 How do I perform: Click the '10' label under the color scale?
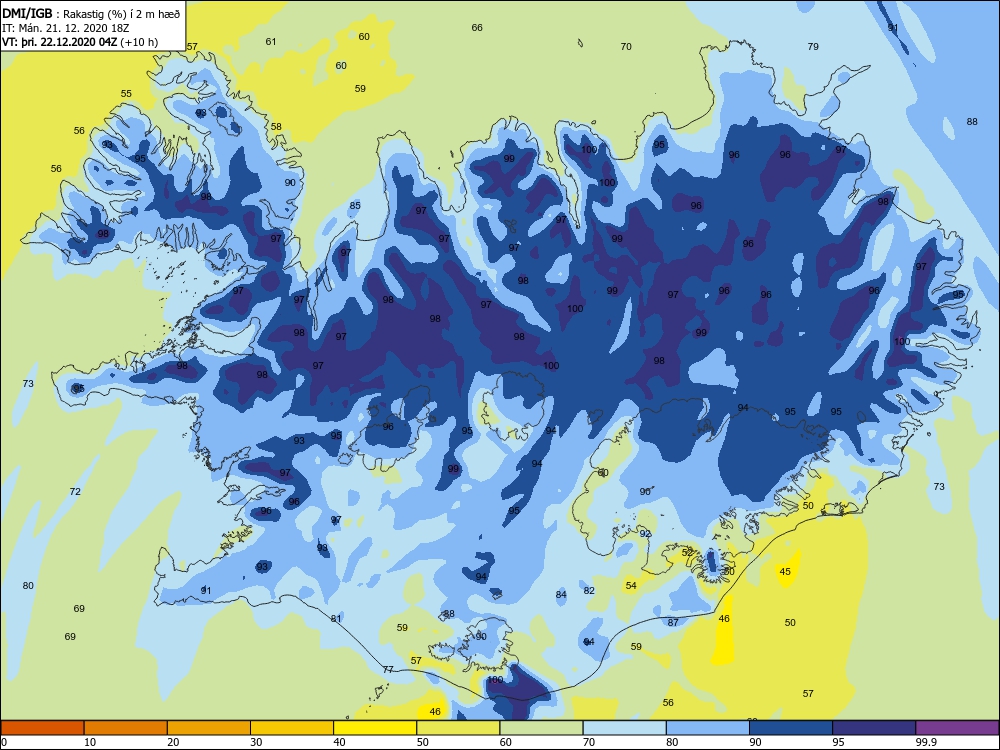tap(90, 742)
